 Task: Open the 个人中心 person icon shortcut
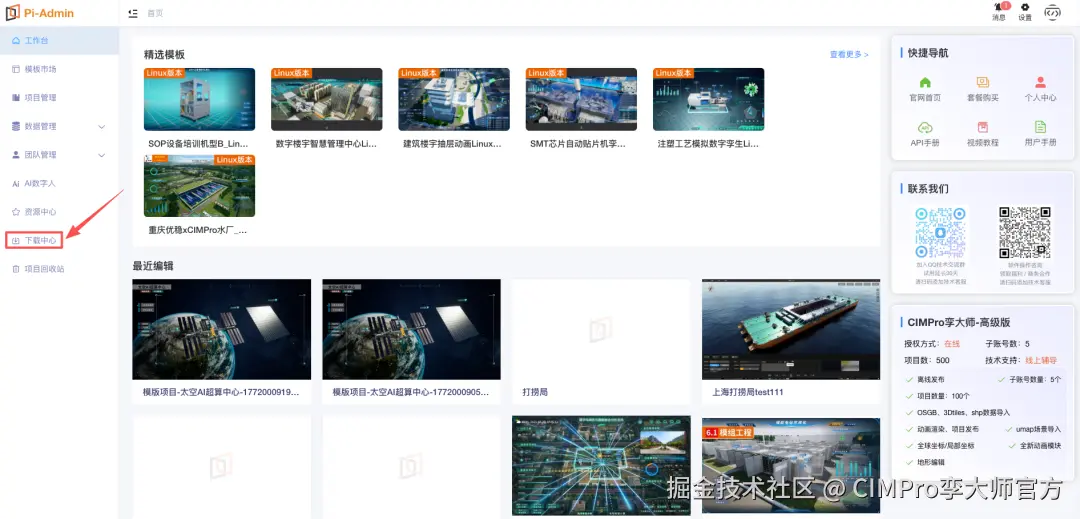(1040, 83)
